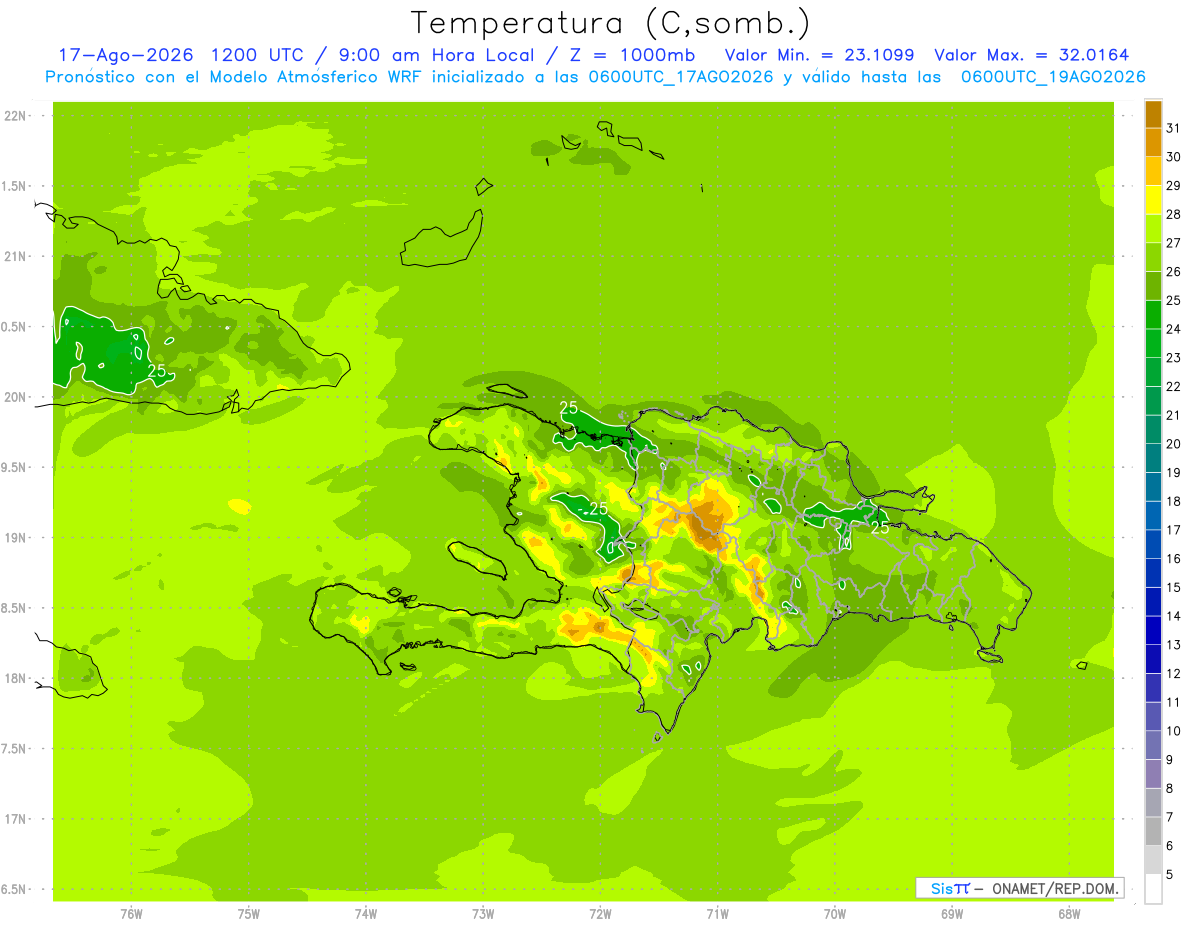Image resolution: width=1200 pixels, height=927 pixels.
Task: Click the "9:00 am Hora Local" text
Action: pos(437,55)
